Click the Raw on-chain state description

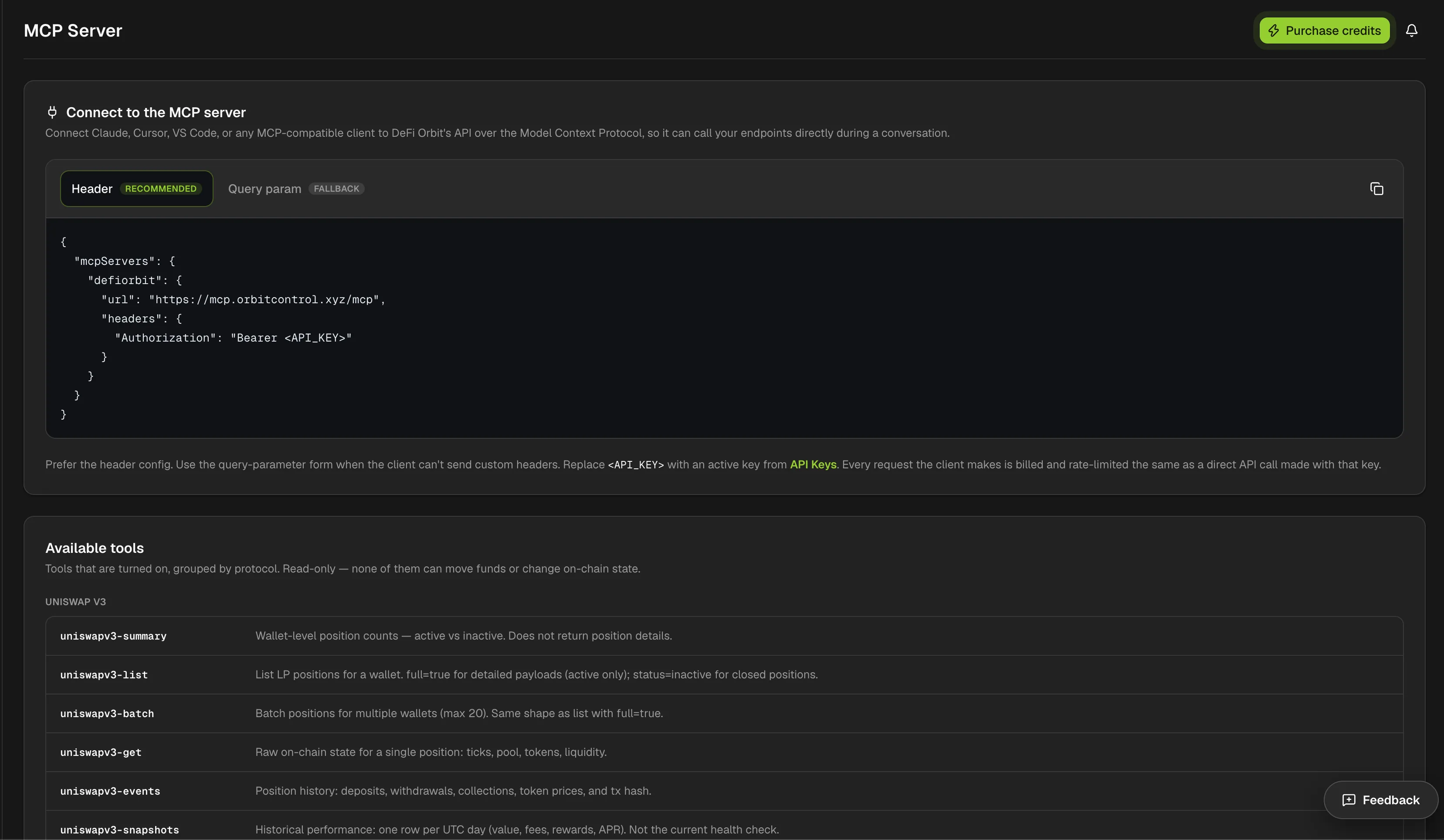tap(431, 752)
